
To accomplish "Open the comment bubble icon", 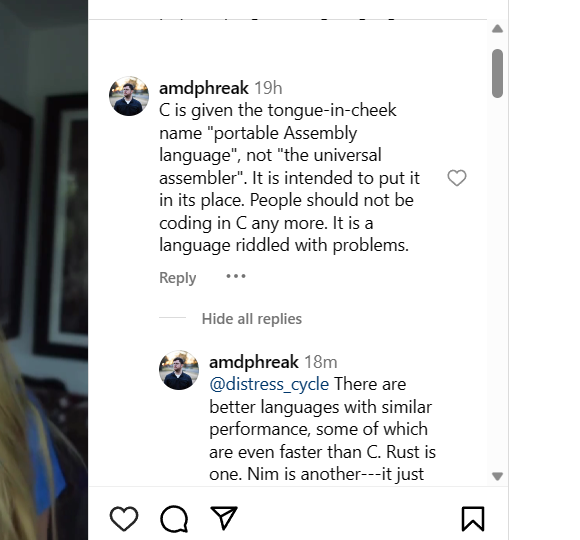I will [x=174, y=519].
